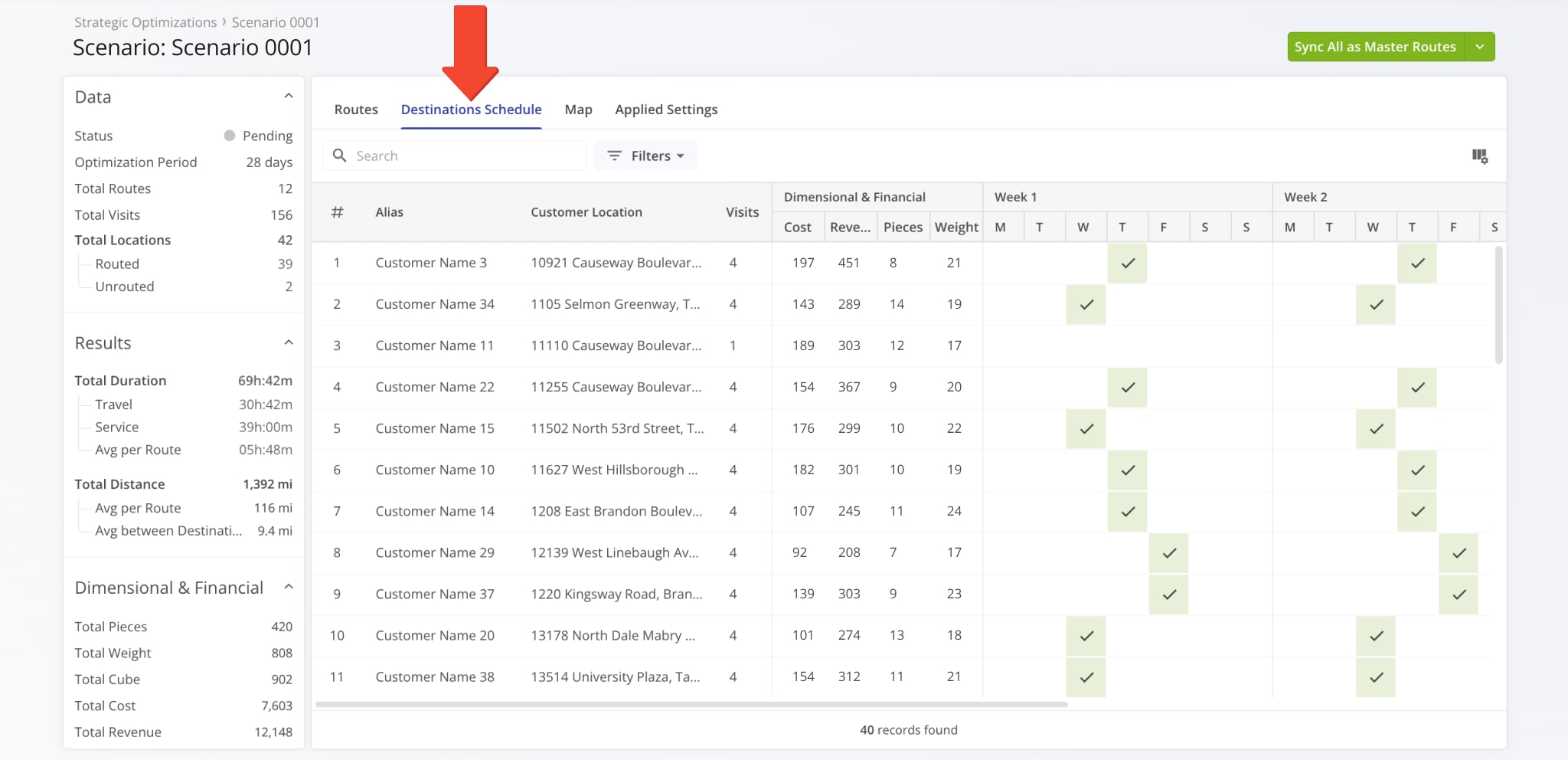Open the Filters dropdown
The width and height of the screenshot is (1568, 760).
pos(645,156)
